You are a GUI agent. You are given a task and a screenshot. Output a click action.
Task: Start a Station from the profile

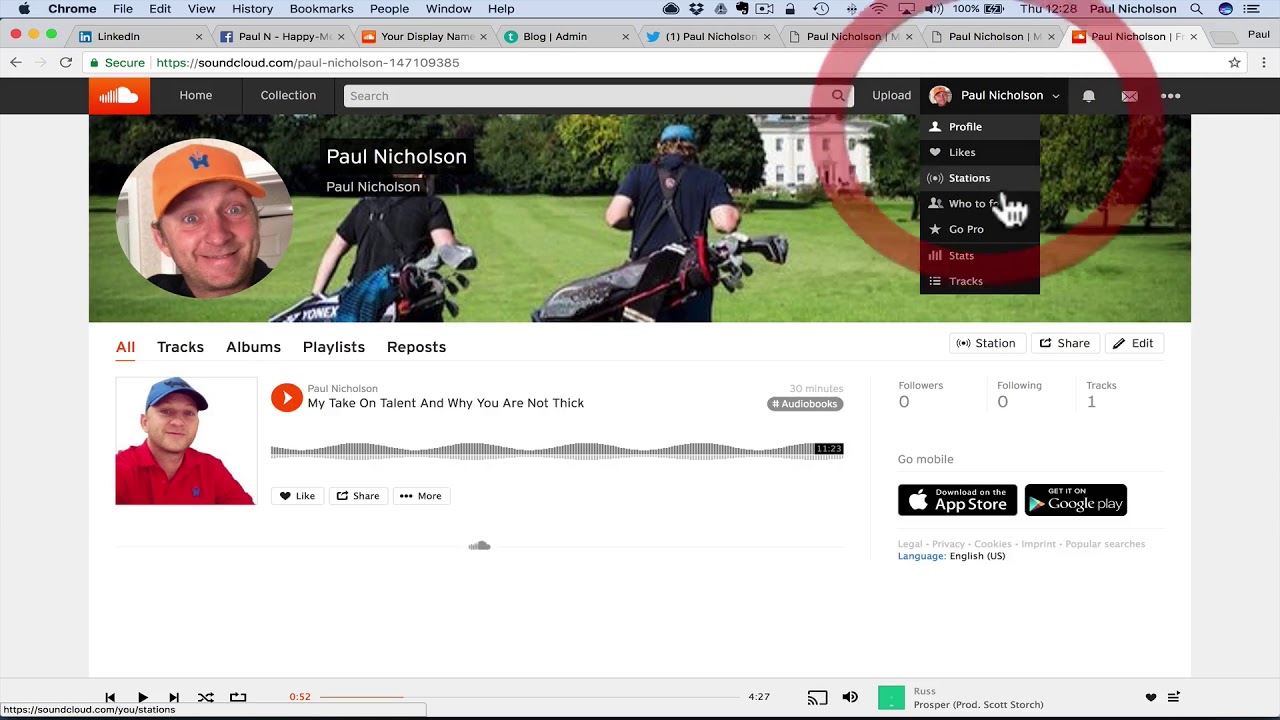(985, 343)
